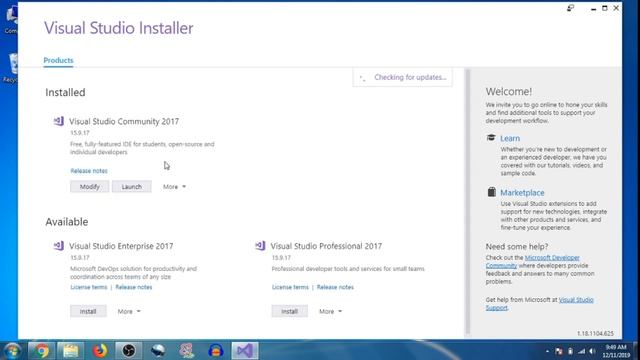The image size is (640, 360).
Task: Click the Visual Studio Community 2017 title
Action: point(124,121)
